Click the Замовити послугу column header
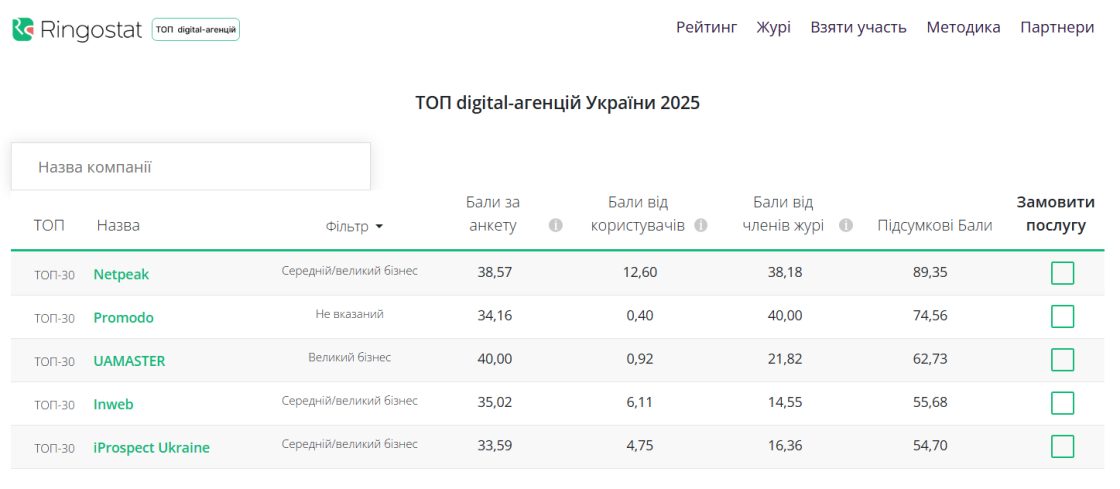 1056,214
